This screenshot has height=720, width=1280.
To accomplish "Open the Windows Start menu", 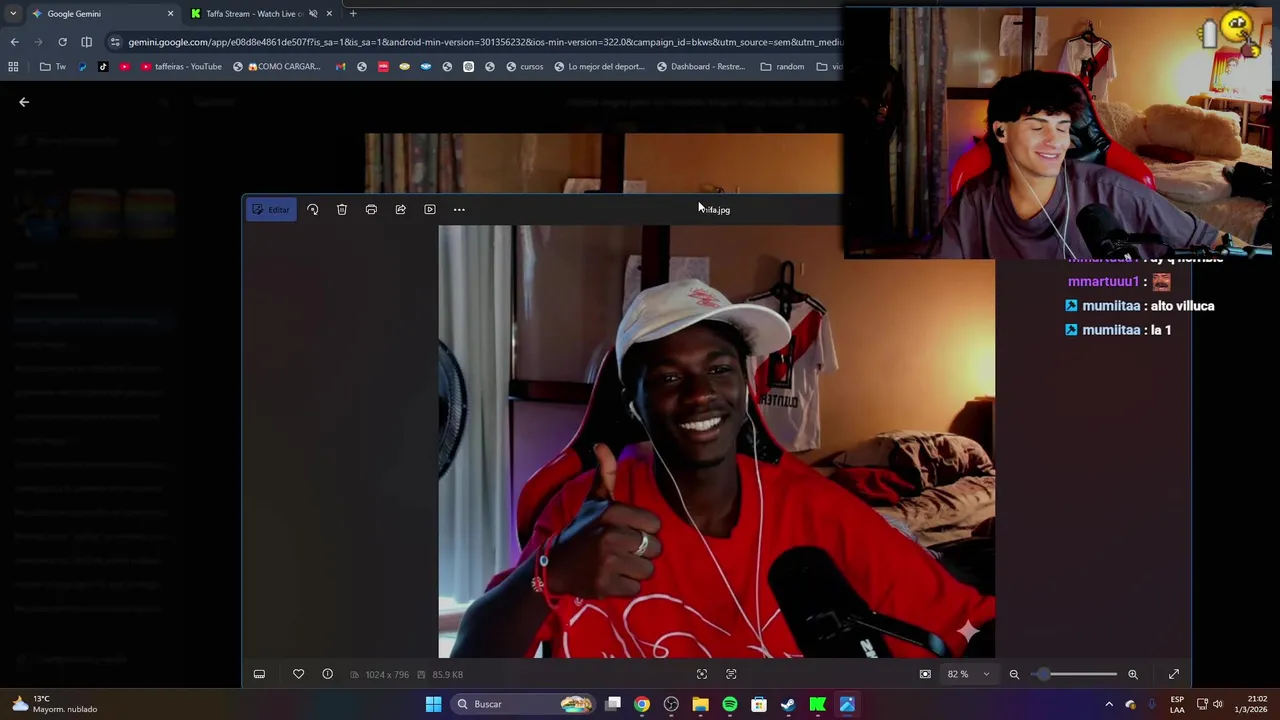I will pyautogui.click(x=433, y=704).
